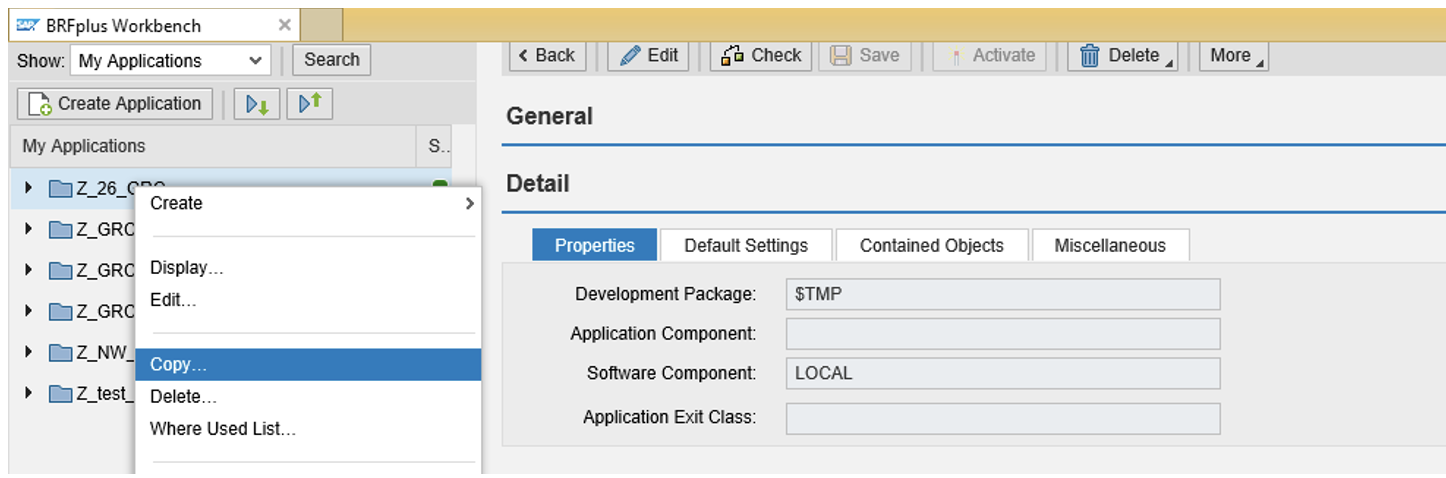Expand the Z_test_ application node
Screen dimensions: 1446x478
(28, 393)
